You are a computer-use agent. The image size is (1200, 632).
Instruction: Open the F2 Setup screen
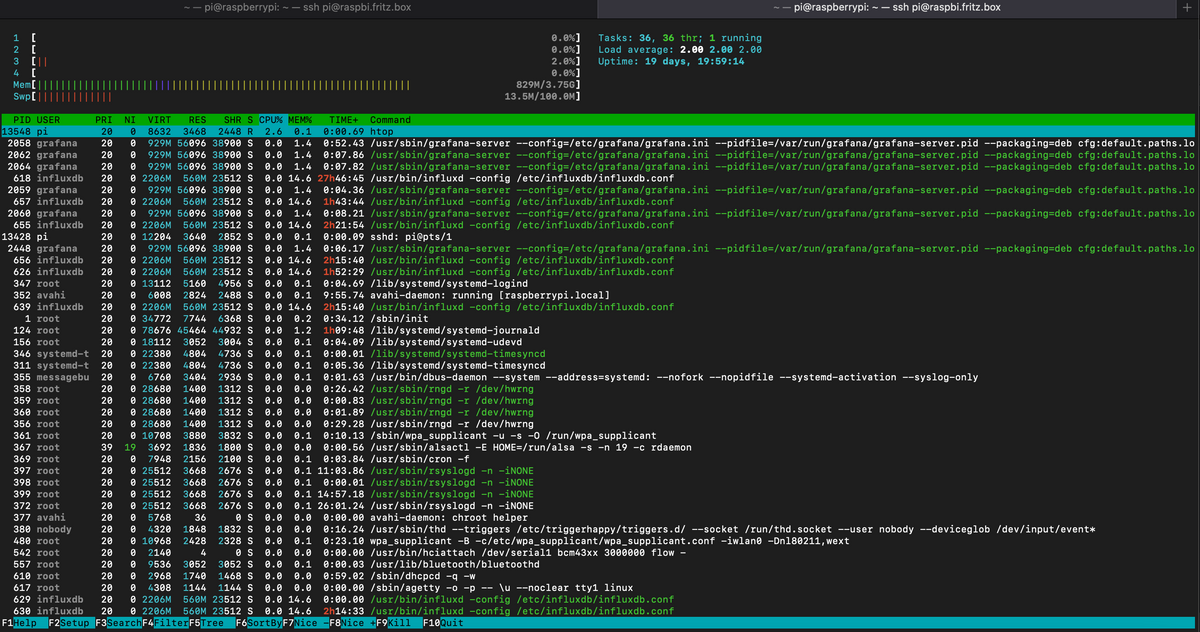coord(74,624)
